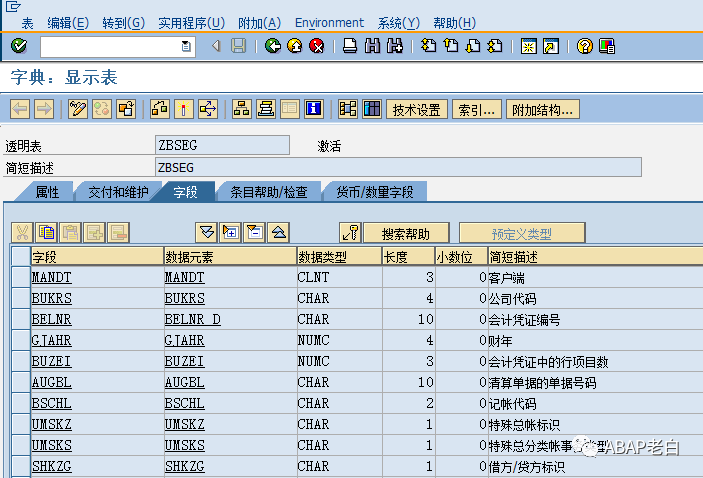The width and height of the screenshot is (703, 478).
Task: Click the Save disk icon
Action: coord(239,46)
